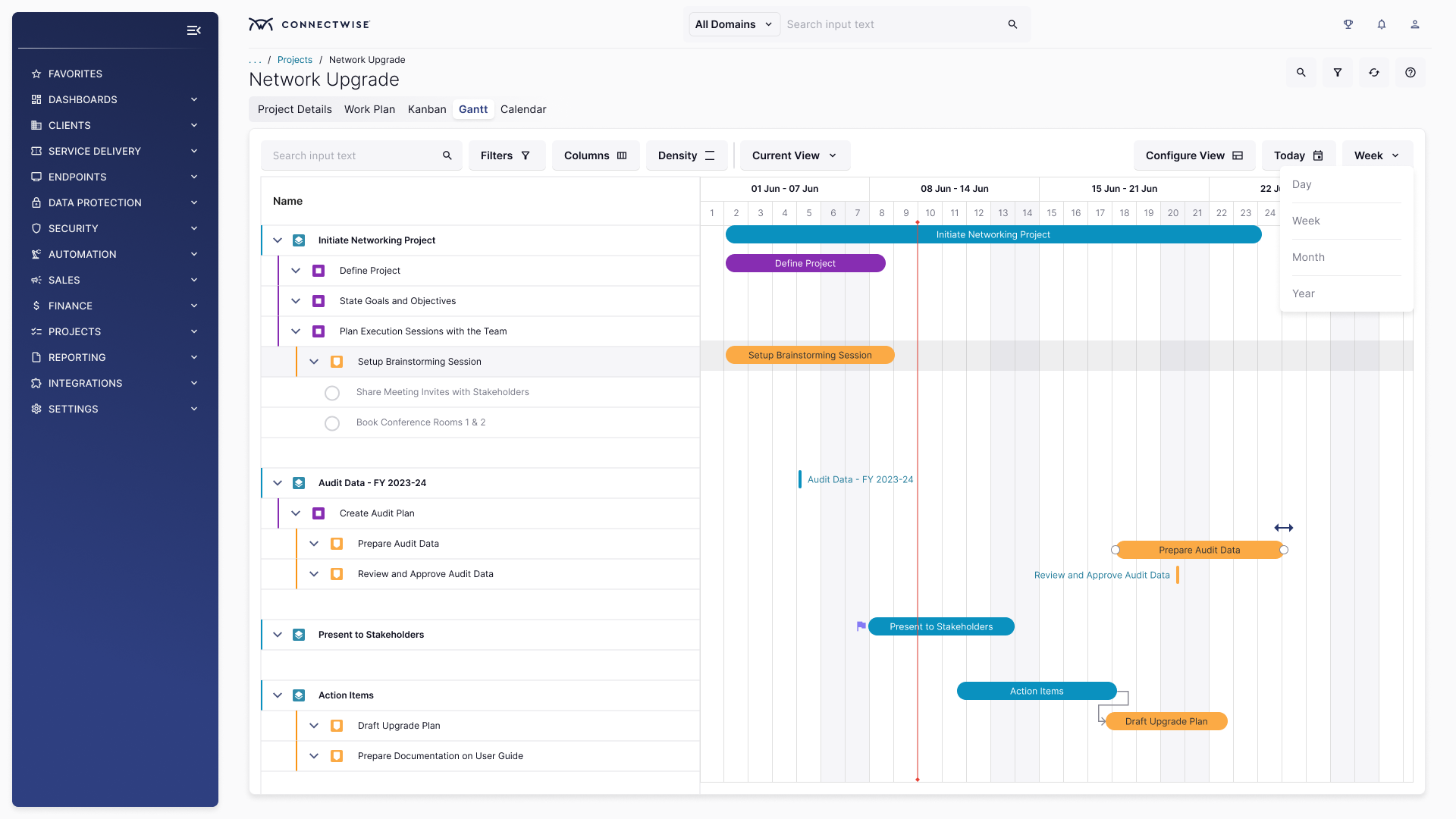The height and width of the screenshot is (819, 1456).
Task: Mark Book Conference Rooms 1 & 2 complete
Action: click(x=332, y=423)
